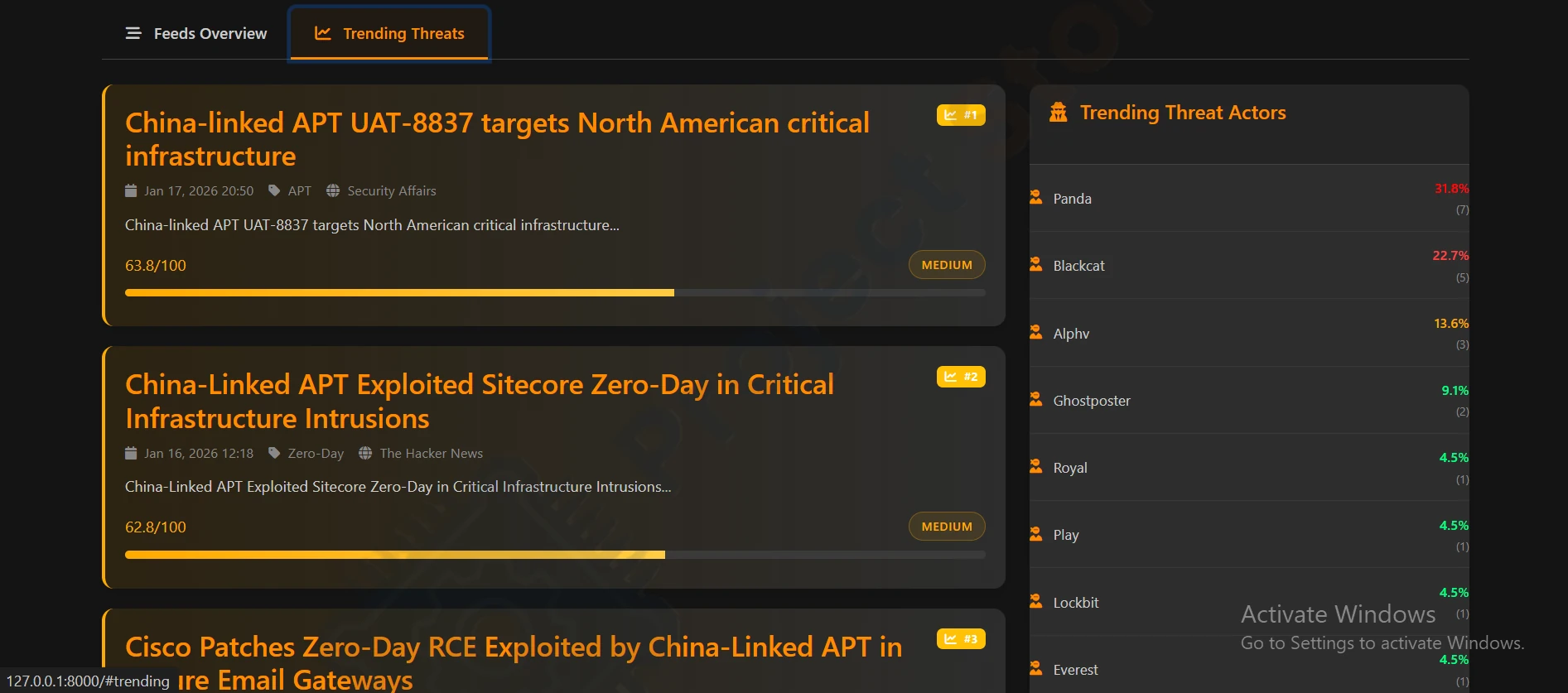Select the Alphv threat actor name
Image resolution: width=1568 pixels, height=693 pixels.
point(1071,334)
